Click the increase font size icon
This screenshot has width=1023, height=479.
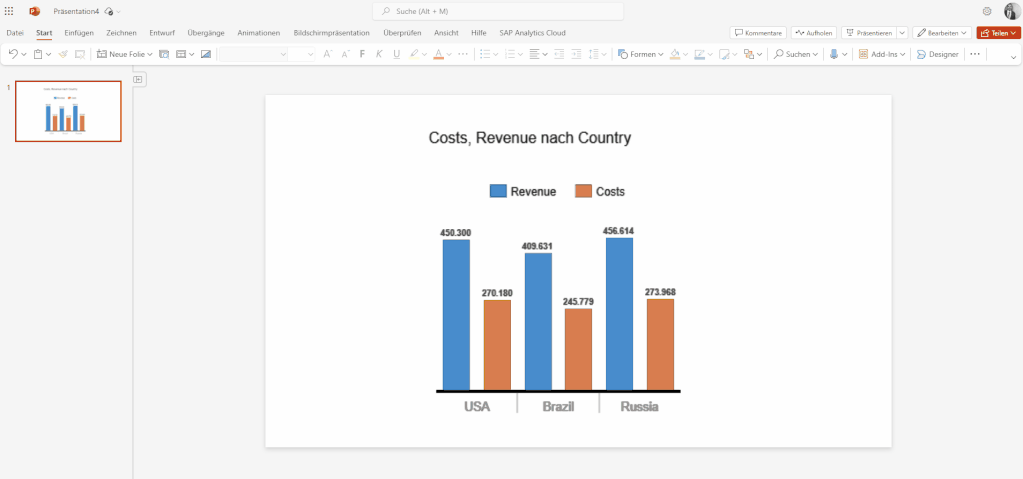point(326,54)
